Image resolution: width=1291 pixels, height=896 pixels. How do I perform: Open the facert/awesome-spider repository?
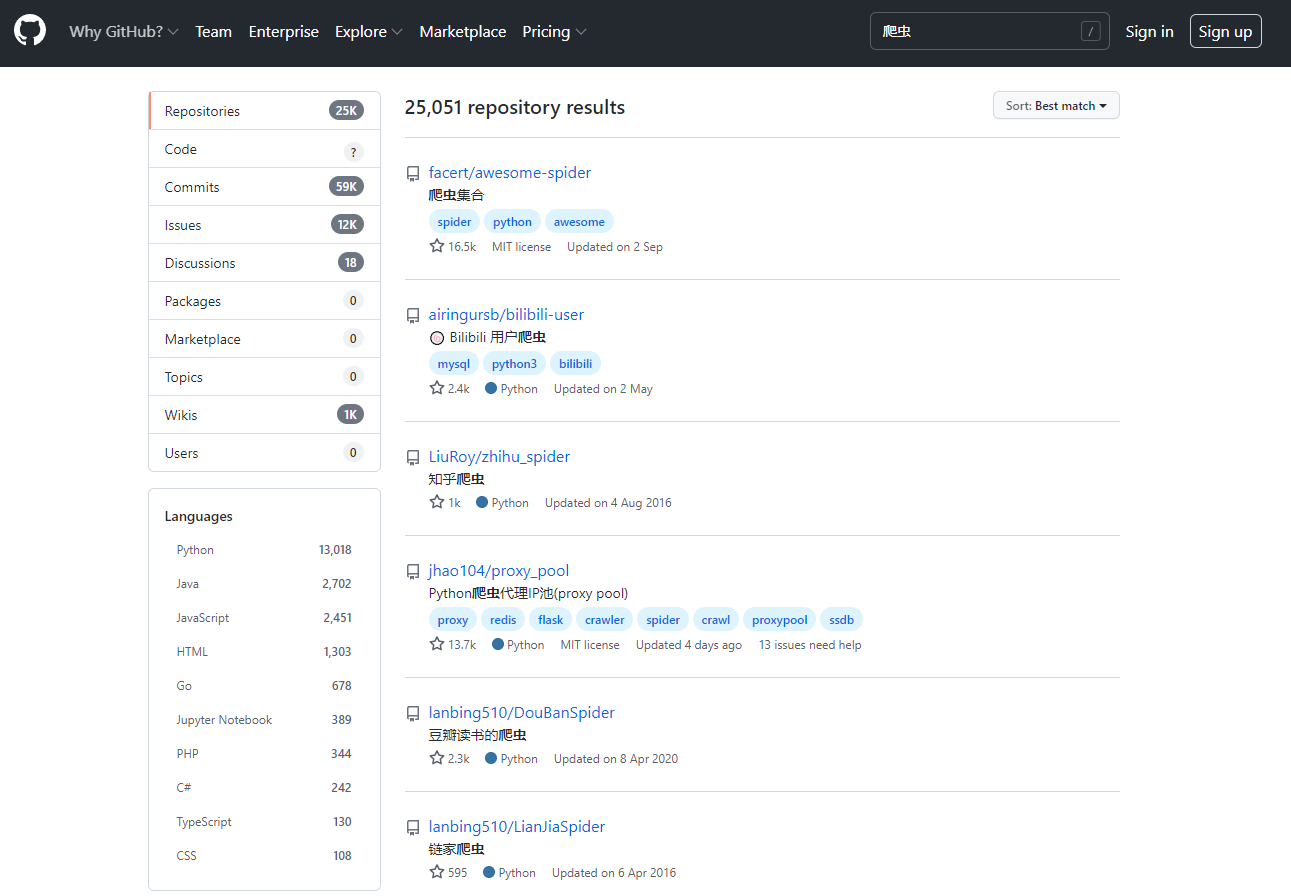coord(510,172)
